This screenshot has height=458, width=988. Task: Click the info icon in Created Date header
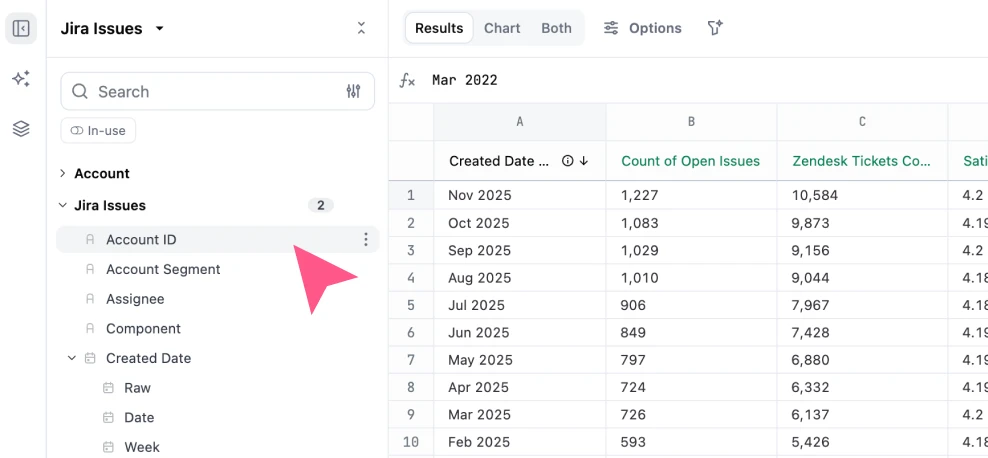click(x=567, y=161)
